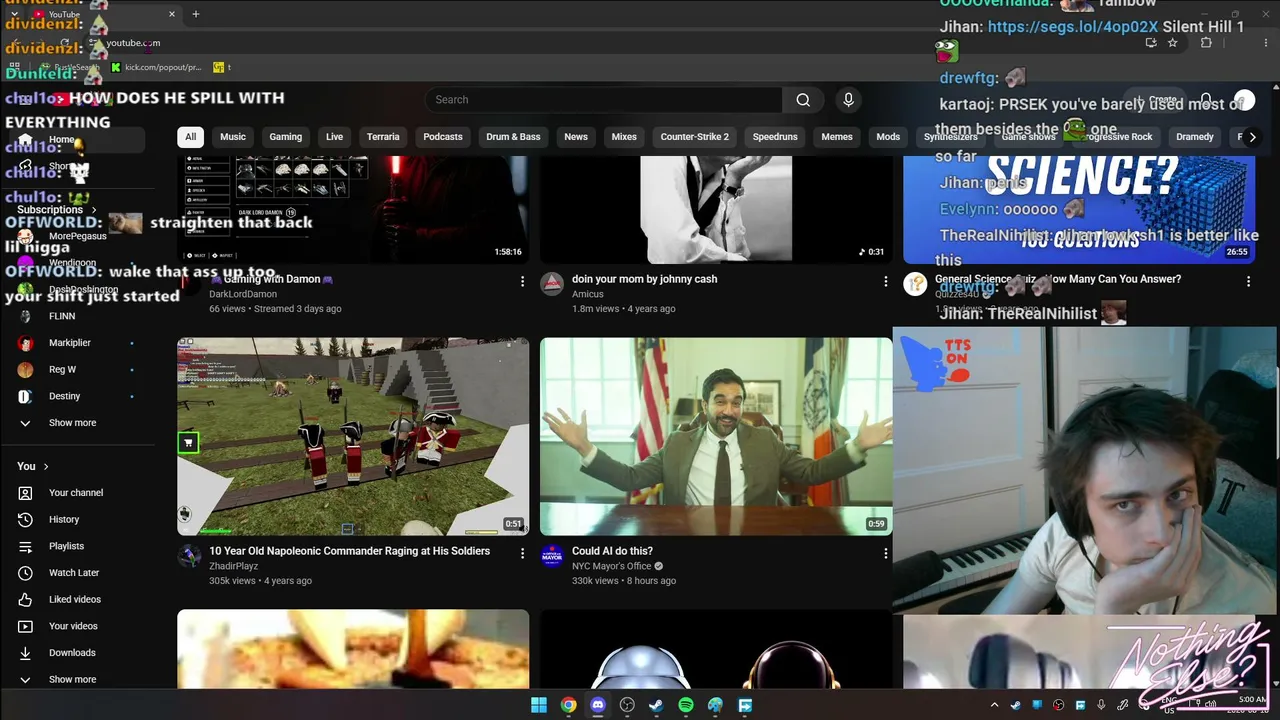Screen dimensions: 1280x720
Task: Open the Windows Start menu
Action: pyautogui.click(x=539, y=705)
